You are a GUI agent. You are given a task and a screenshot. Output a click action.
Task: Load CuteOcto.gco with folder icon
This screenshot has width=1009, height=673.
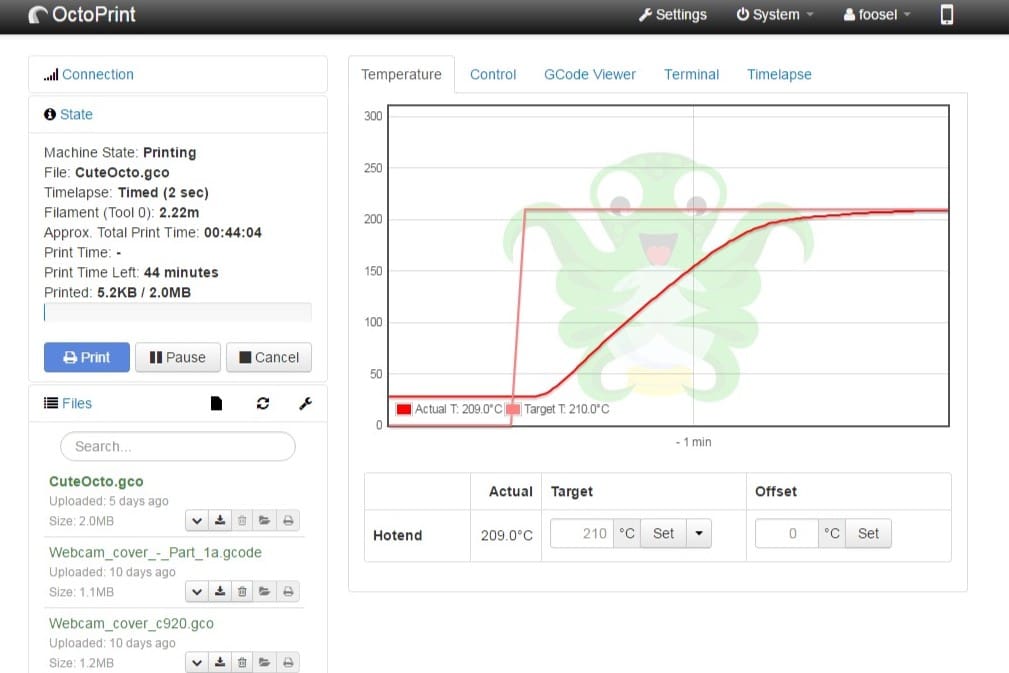(264, 521)
